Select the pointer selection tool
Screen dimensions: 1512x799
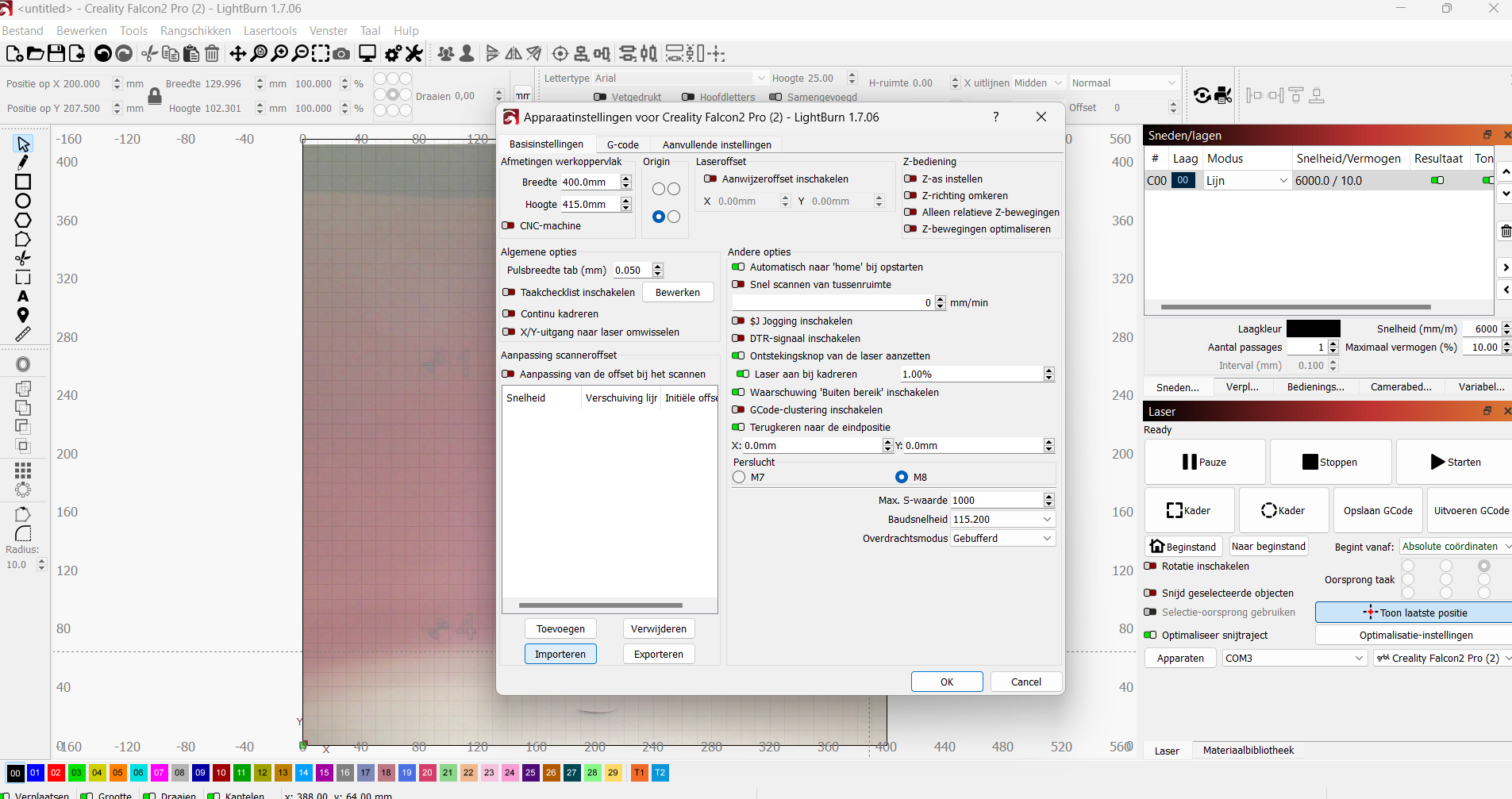coord(23,144)
